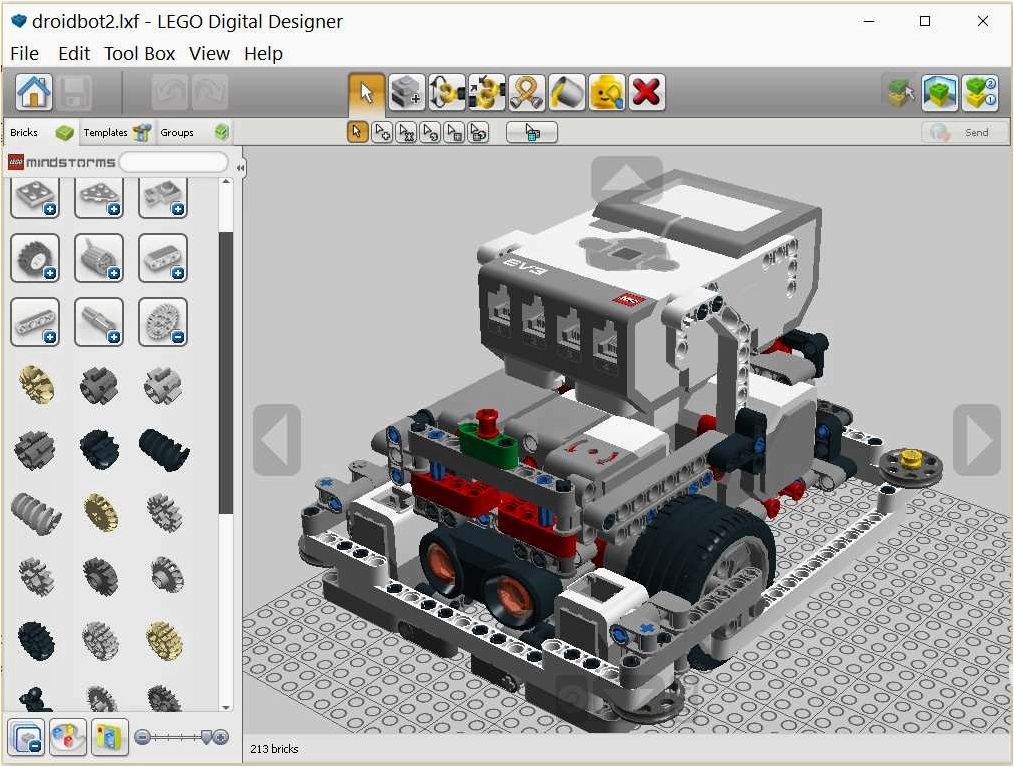Open the Groups tab
Image resolution: width=1014 pixels, height=767 pixels.
(x=194, y=132)
